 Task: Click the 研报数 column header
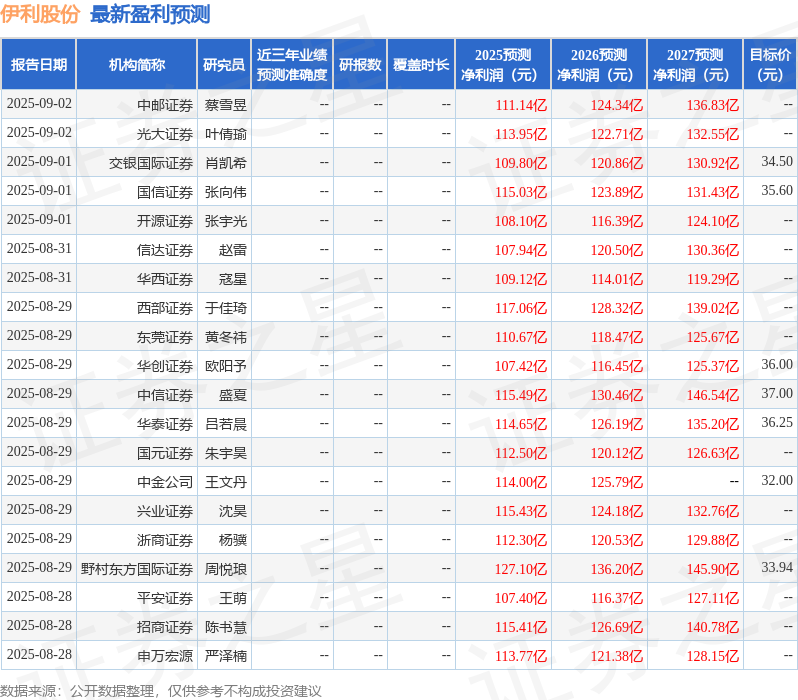coord(360,65)
